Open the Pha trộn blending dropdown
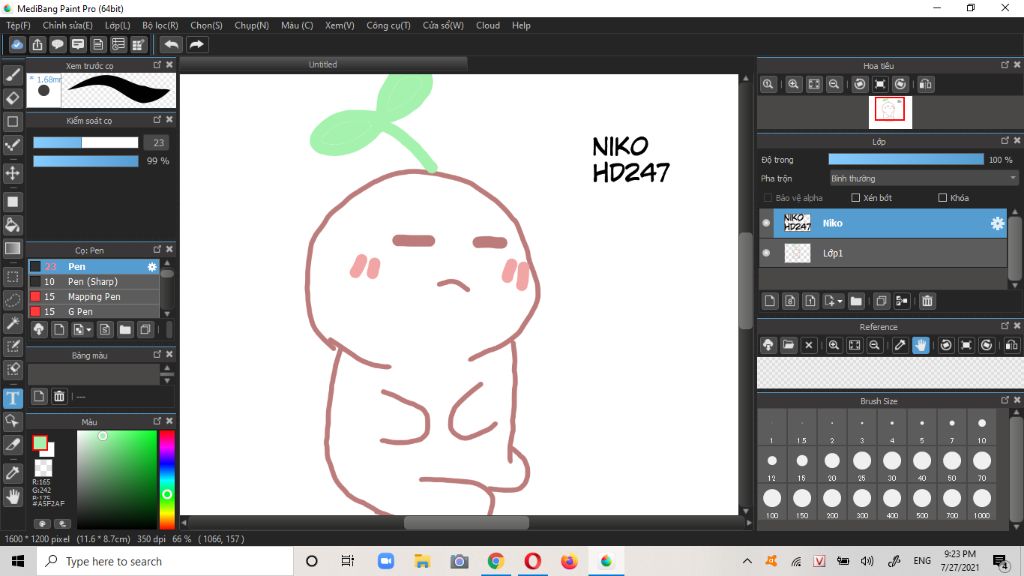 coord(923,178)
